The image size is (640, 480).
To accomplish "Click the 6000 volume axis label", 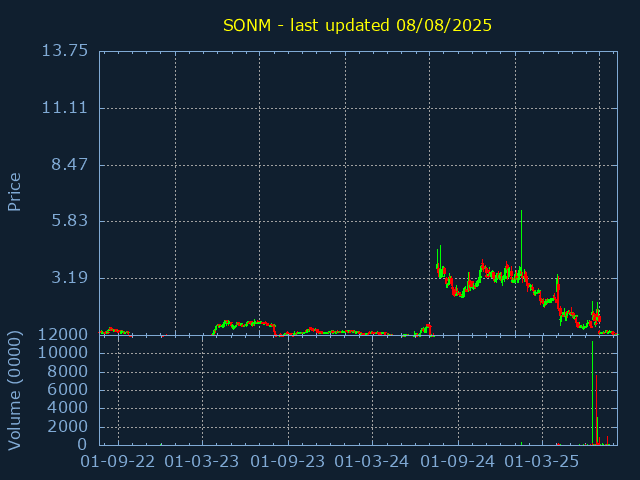I will pyautogui.click(x=67, y=389).
